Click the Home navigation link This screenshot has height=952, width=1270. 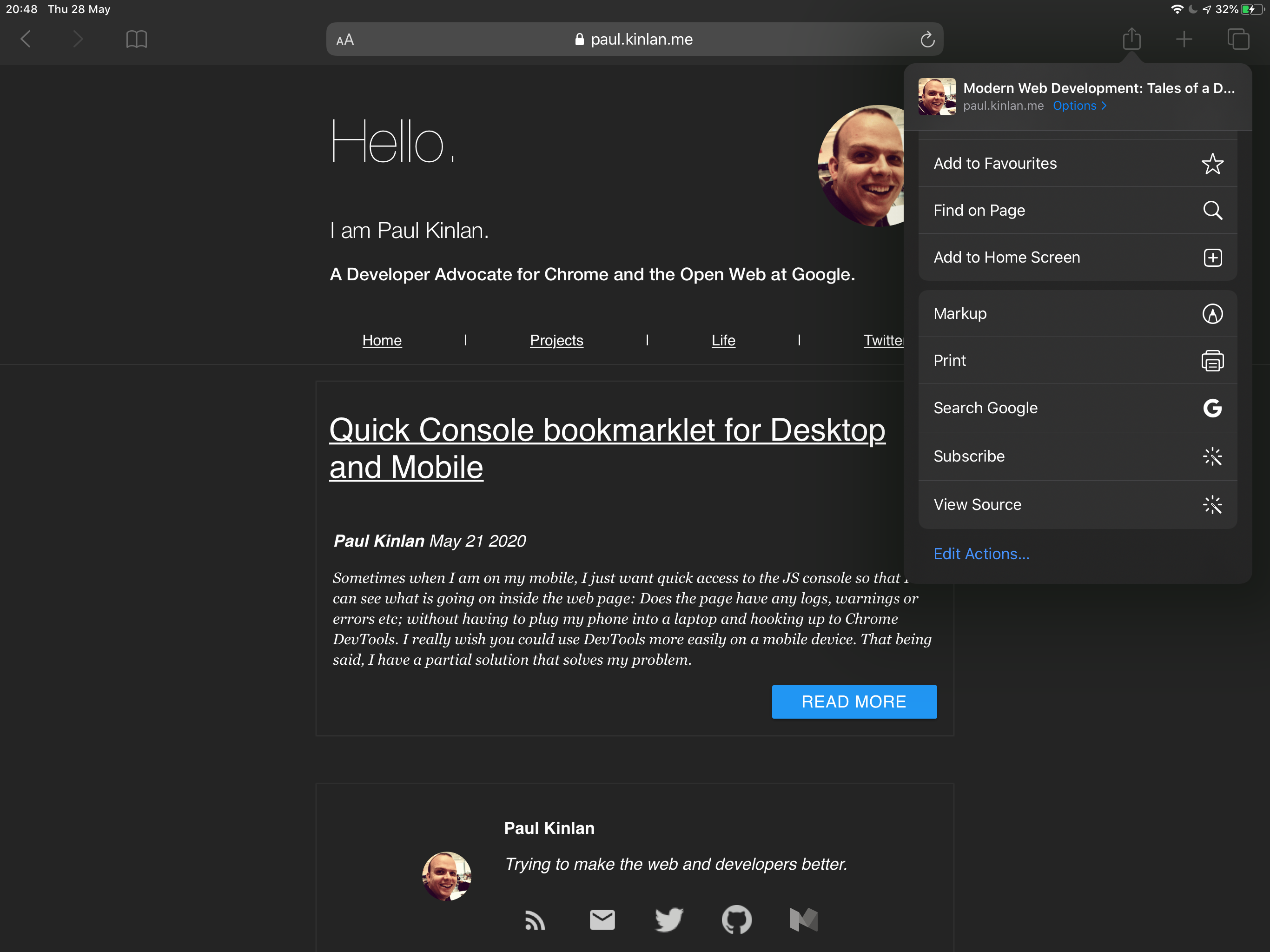(382, 340)
